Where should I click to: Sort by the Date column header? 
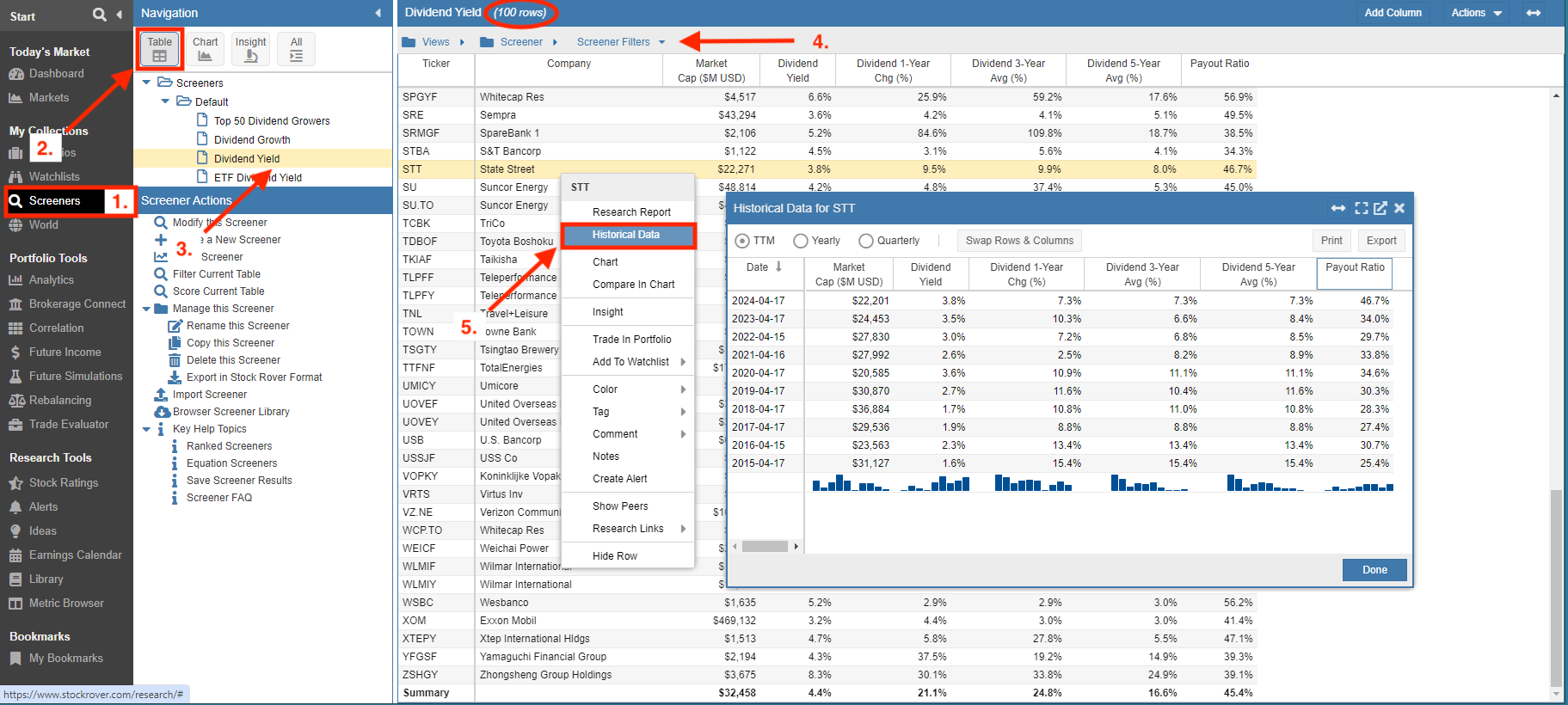(x=764, y=267)
